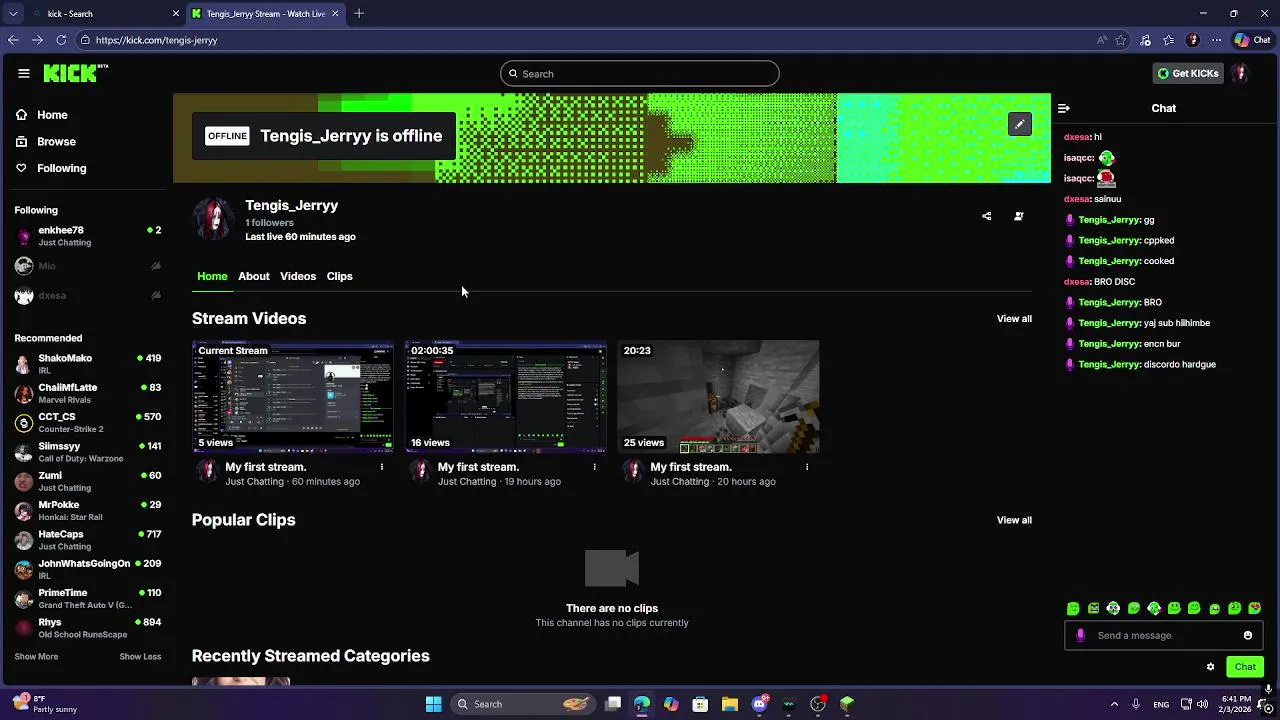Screen dimensions: 1280x720
Task: Open the taskbar volume icon
Action: coord(1205,704)
